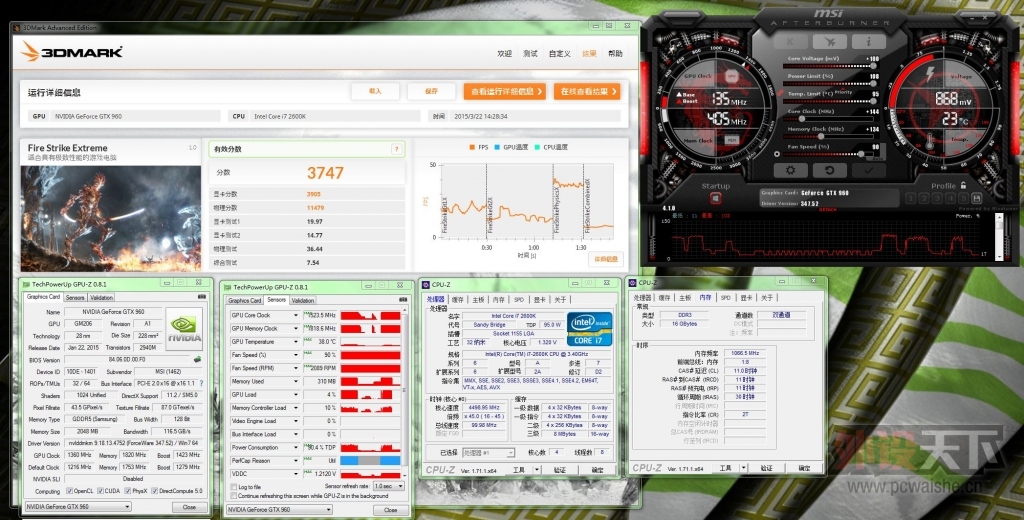
Task: Open GPU Core Clock sensor dropdown
Action: [295, 315]
